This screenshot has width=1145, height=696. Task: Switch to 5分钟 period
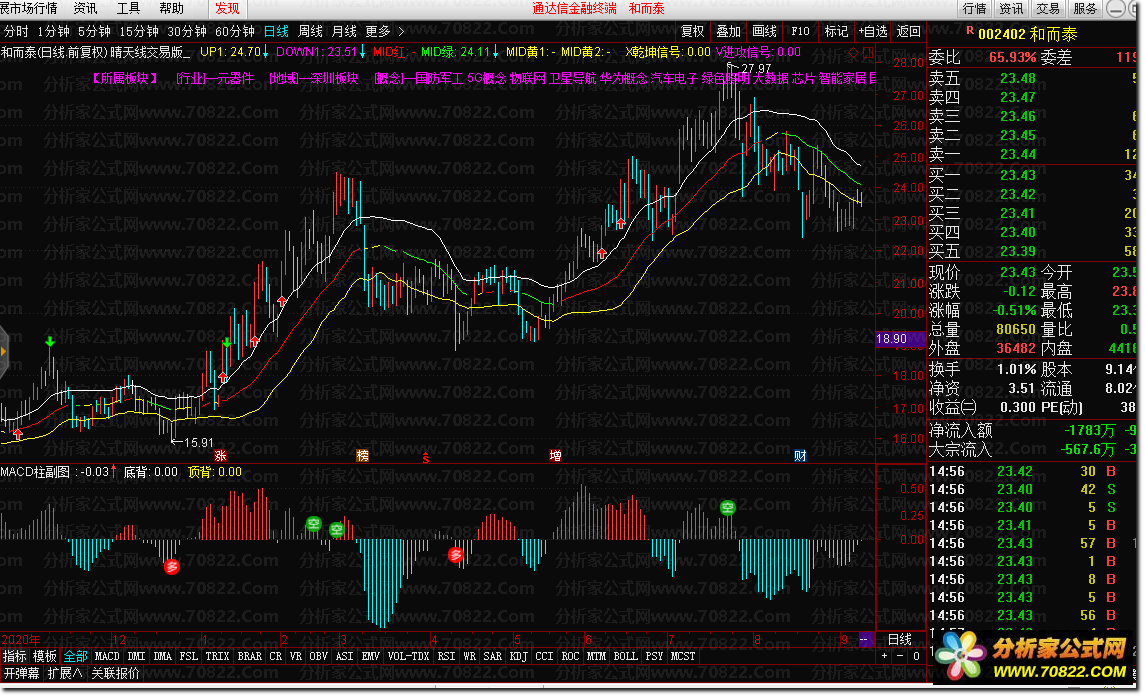[94, 31]
